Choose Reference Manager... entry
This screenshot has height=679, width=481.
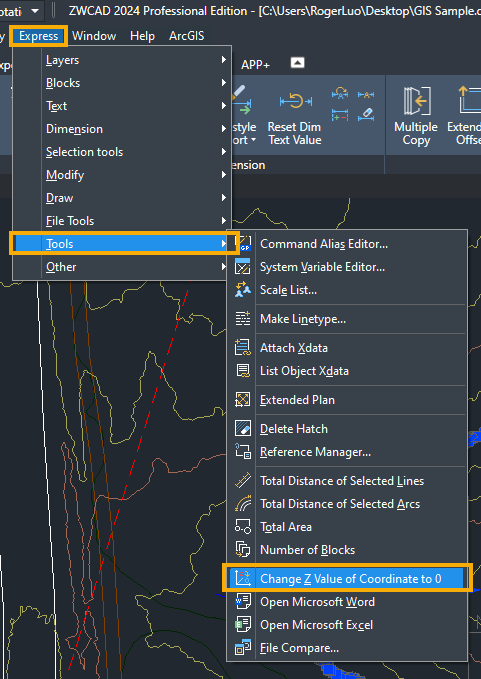coord(347,452)
